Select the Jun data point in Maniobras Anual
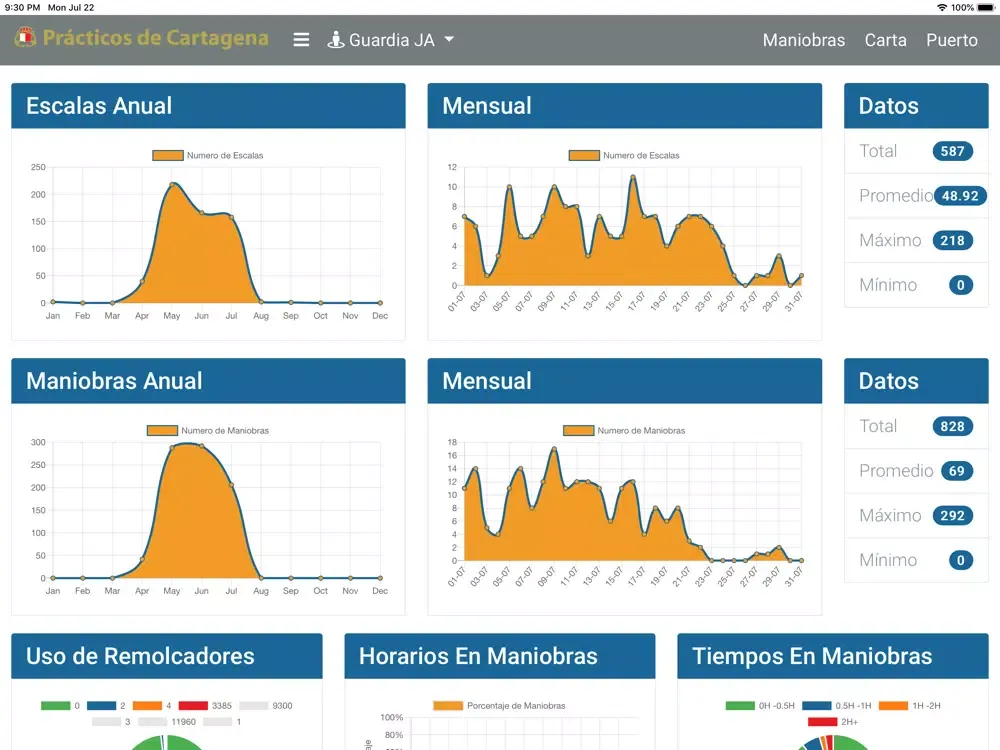The height and width of the screenshot is (750, 1000). tap(202, 446)
